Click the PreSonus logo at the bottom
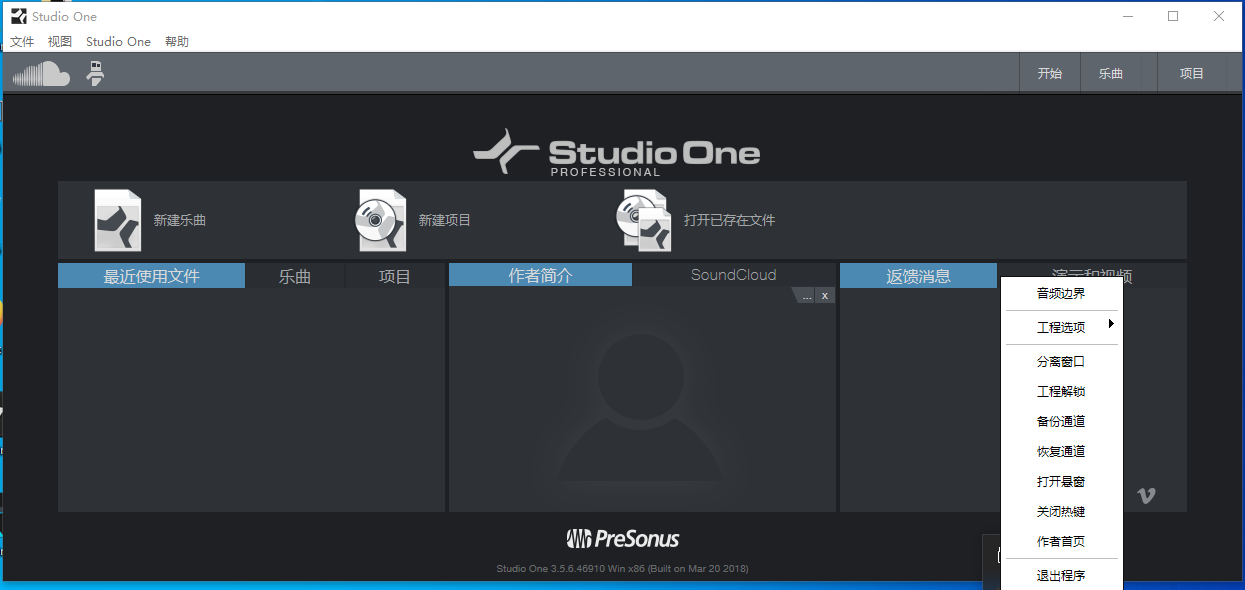The height and width of the screenshot is (590, 1245). tap(622, 539)
